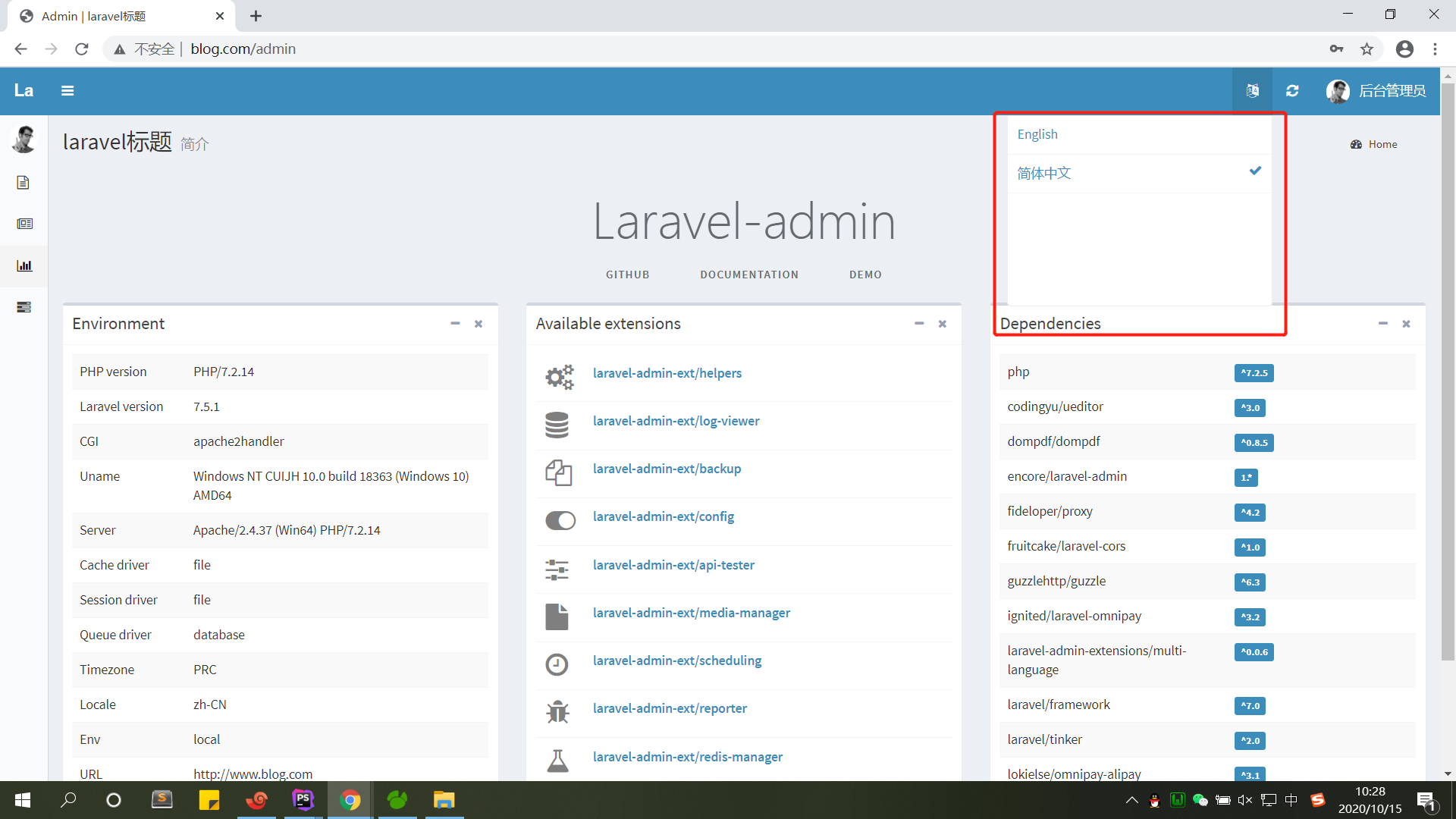
Task: Open the DEMO link
Action: tap(865, 275)
